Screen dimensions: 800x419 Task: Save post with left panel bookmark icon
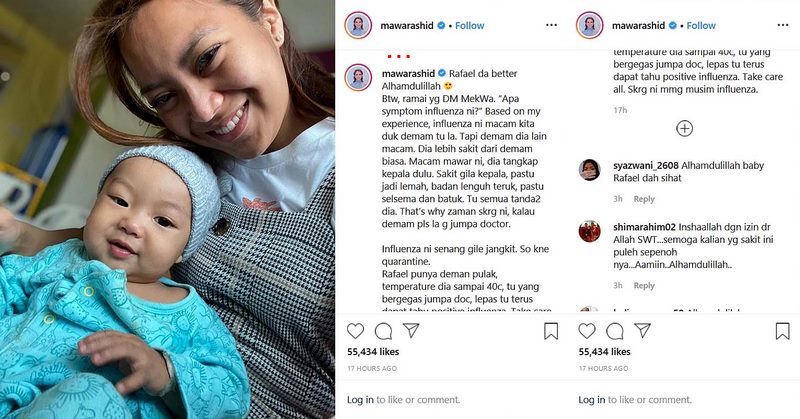pos(551,332)
